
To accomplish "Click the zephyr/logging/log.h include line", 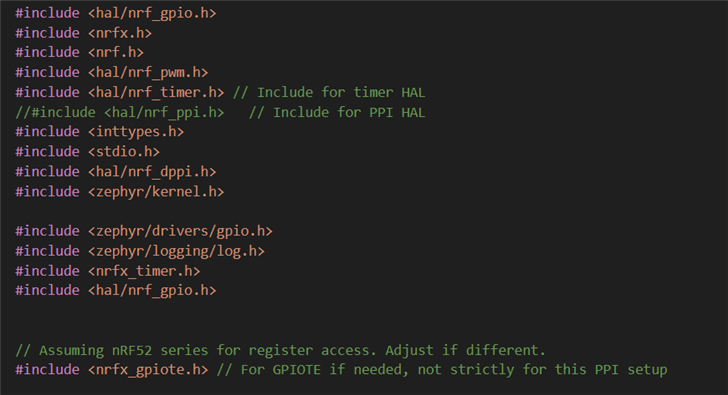I will [140, 251].
